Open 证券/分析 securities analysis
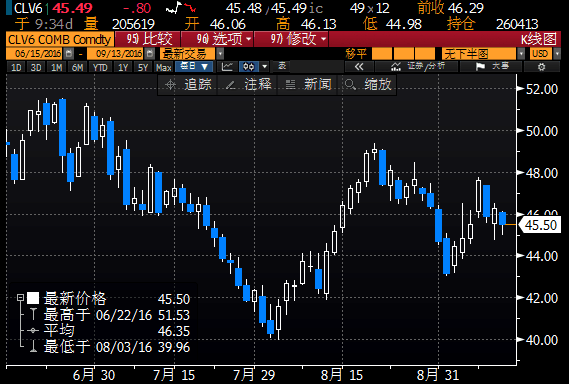 417,67
